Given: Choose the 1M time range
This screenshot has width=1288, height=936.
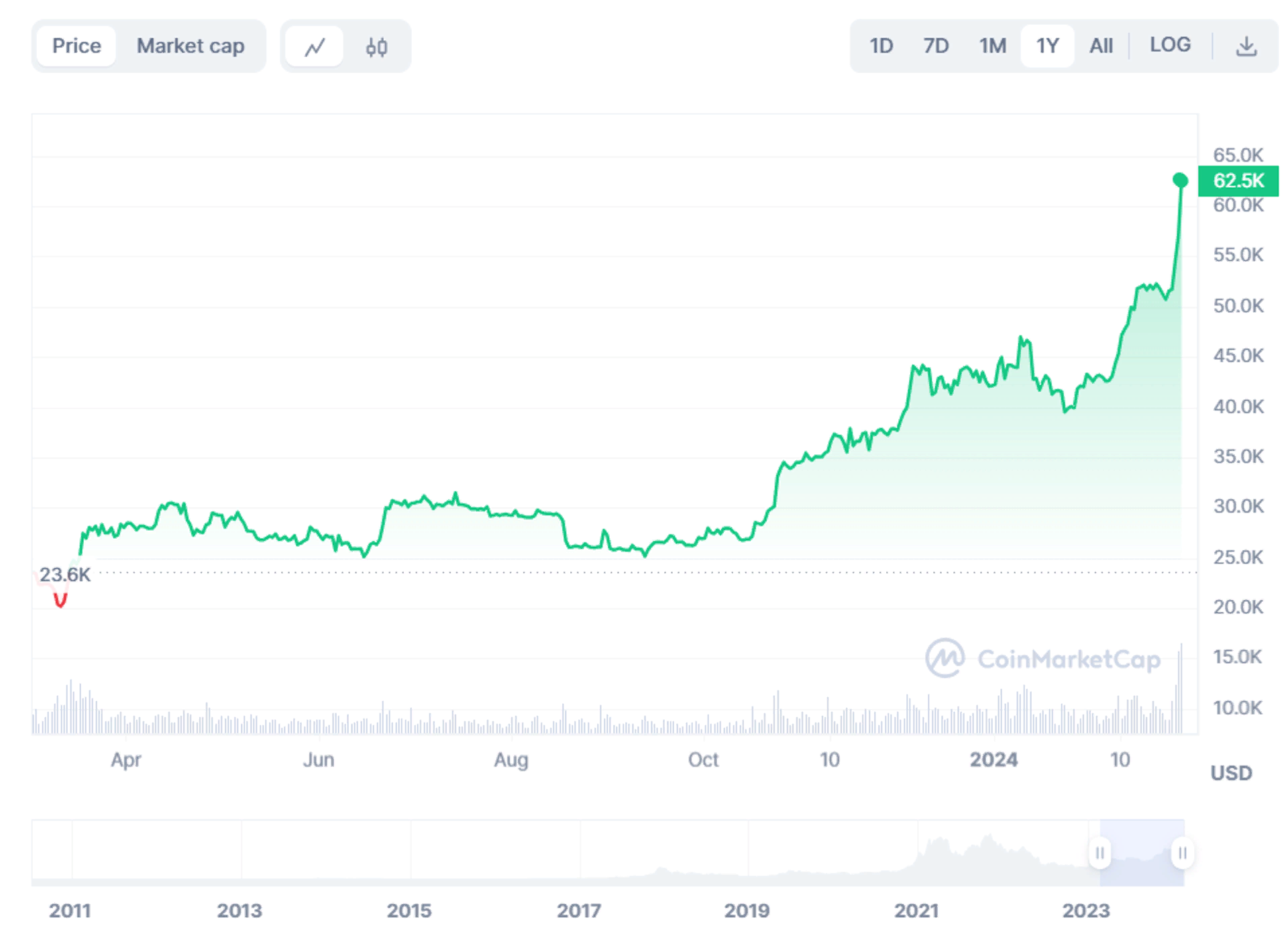Looking at the screenshot, I should [x=992, y=45].
